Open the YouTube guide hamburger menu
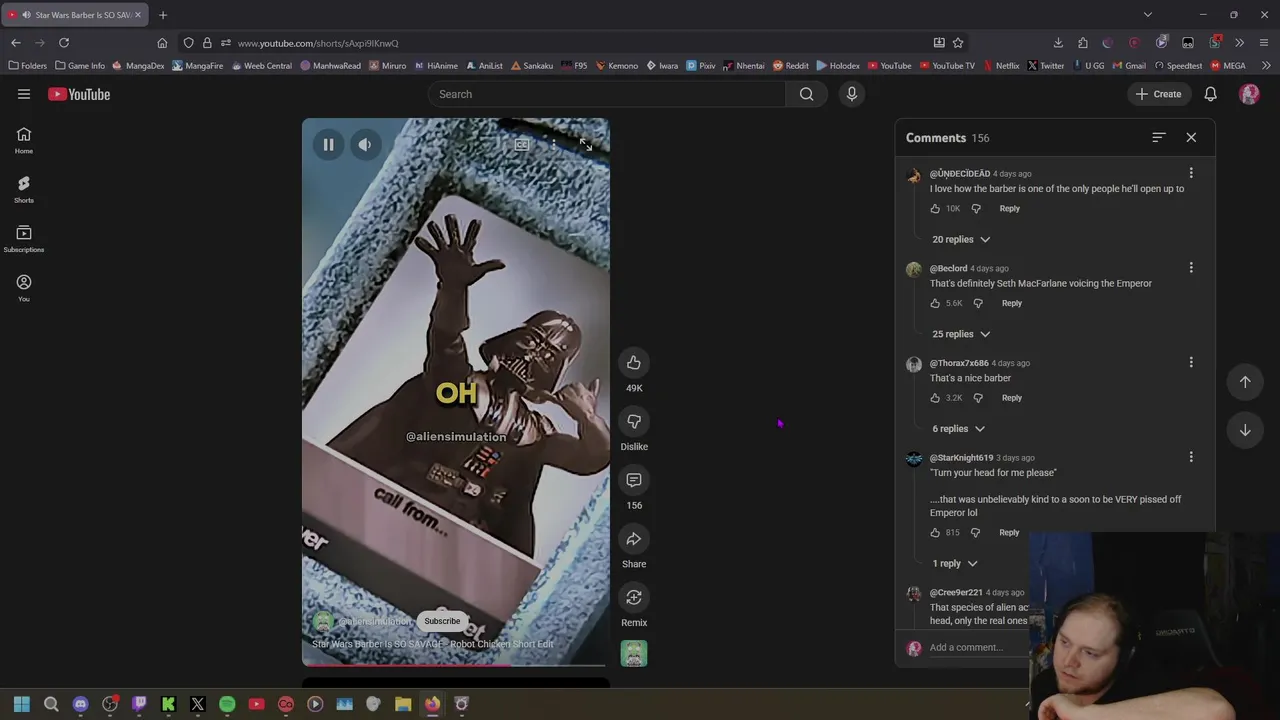The width and height of the screenshot is (1280, 720). click(24, 94)
